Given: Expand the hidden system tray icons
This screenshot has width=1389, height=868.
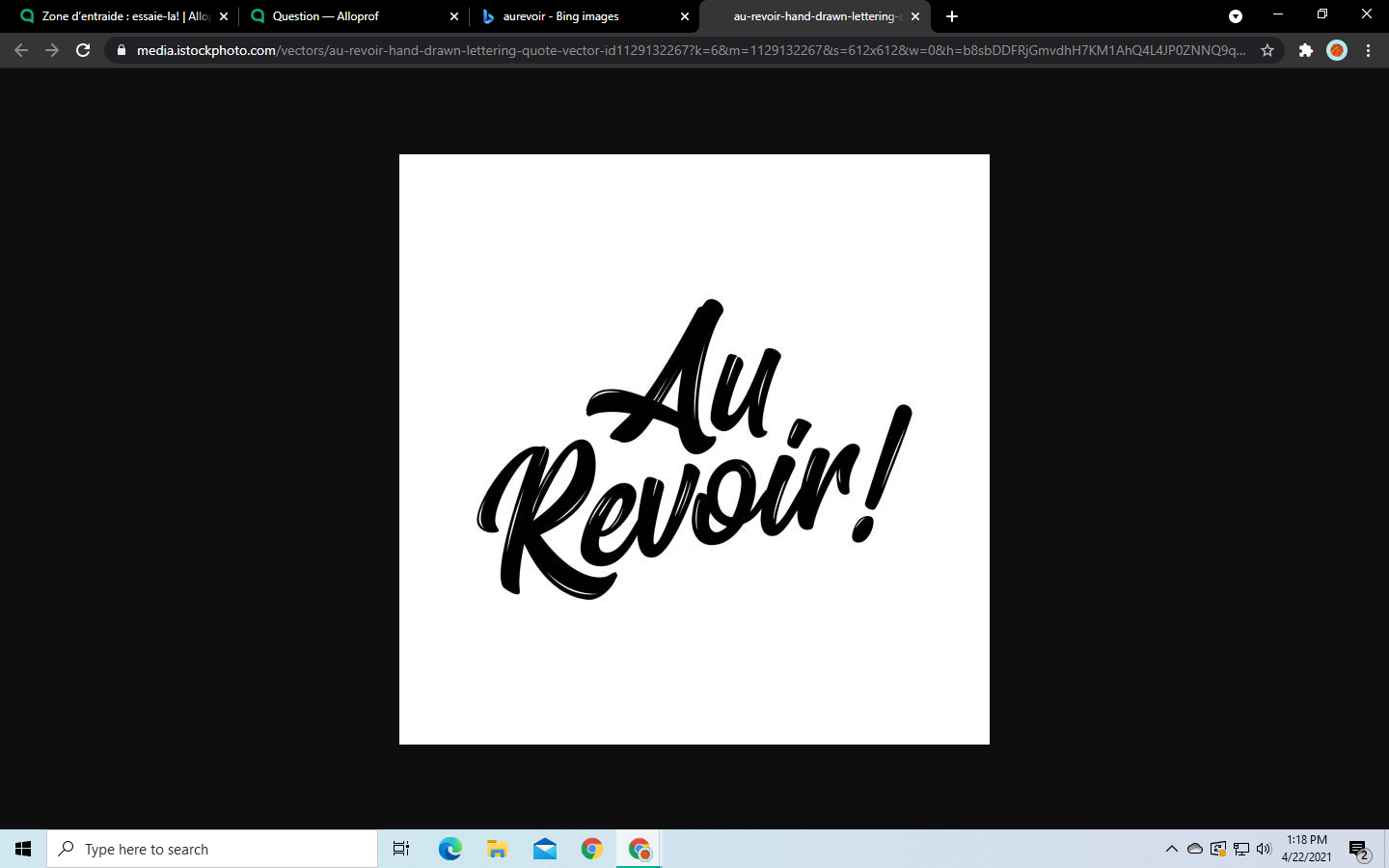Looking at the screenshot, I should [1171, 849].
